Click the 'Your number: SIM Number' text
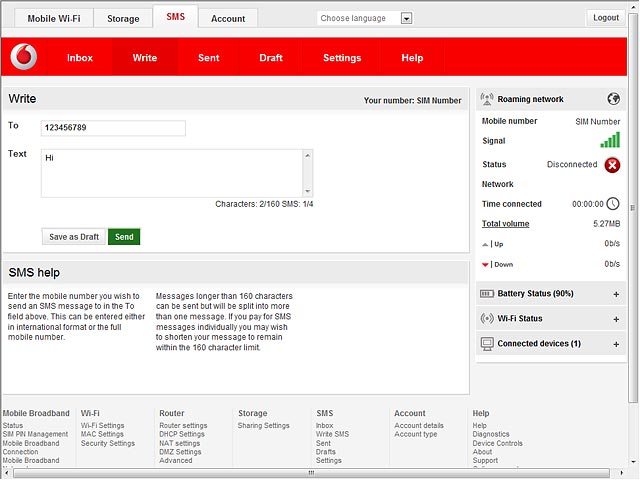The image size is (640, 480). pyautogui.click(x=413, y=100)
